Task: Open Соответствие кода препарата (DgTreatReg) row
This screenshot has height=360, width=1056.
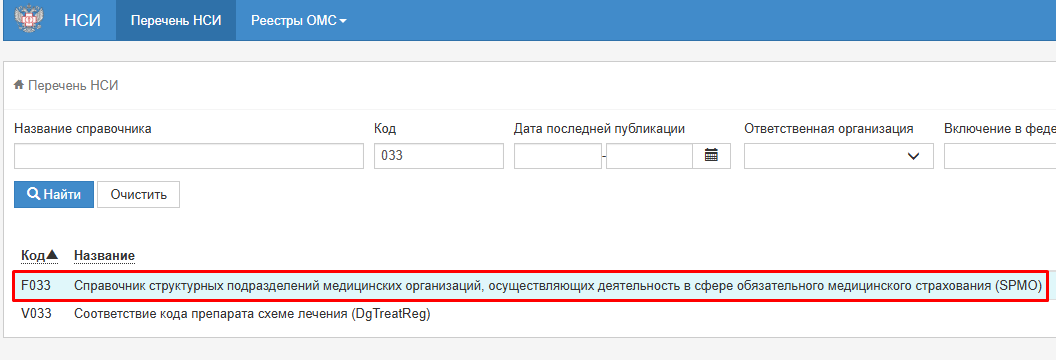Action: tap(252, 314)
